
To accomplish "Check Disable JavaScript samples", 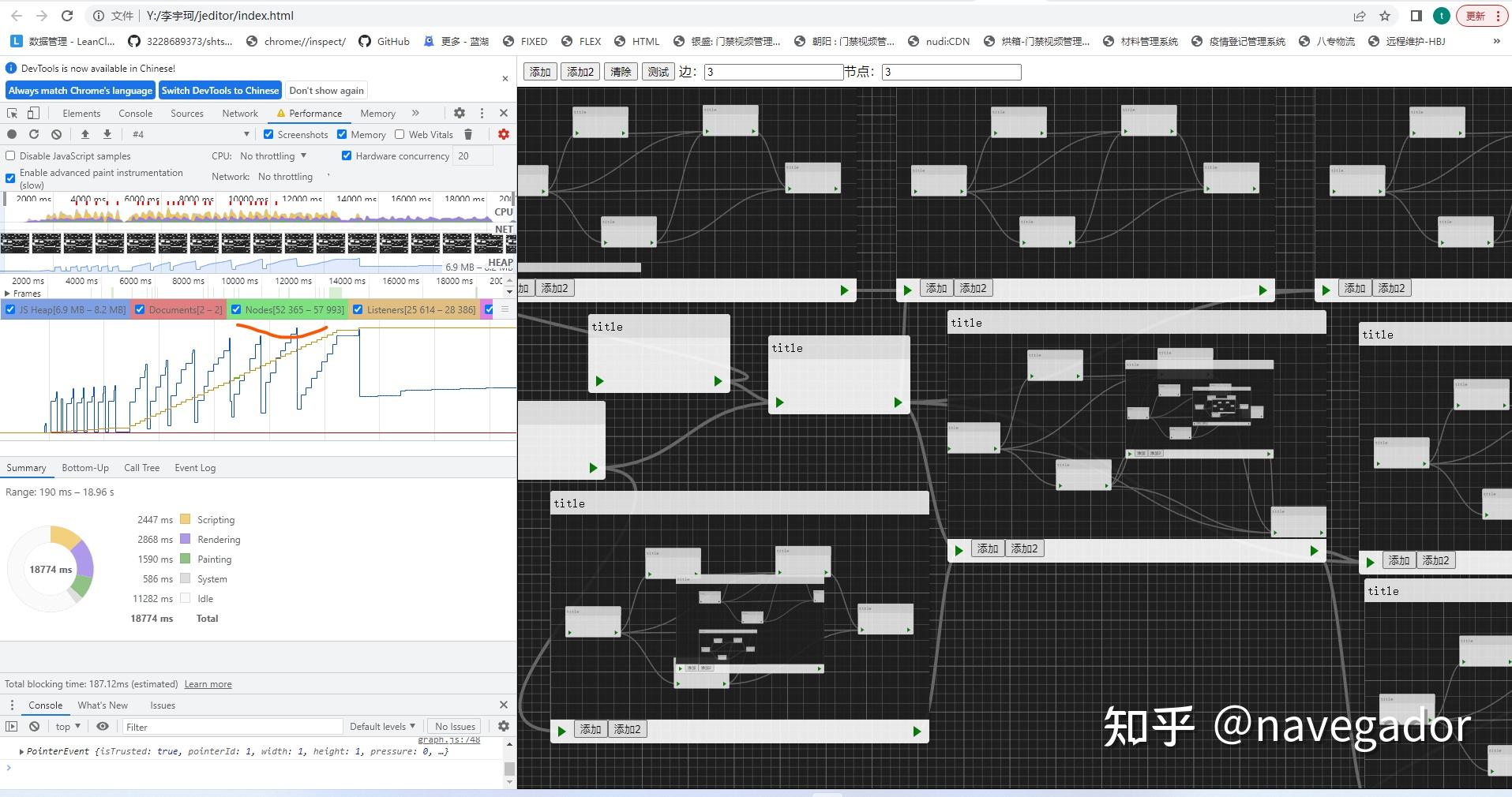I will point(10,155).
